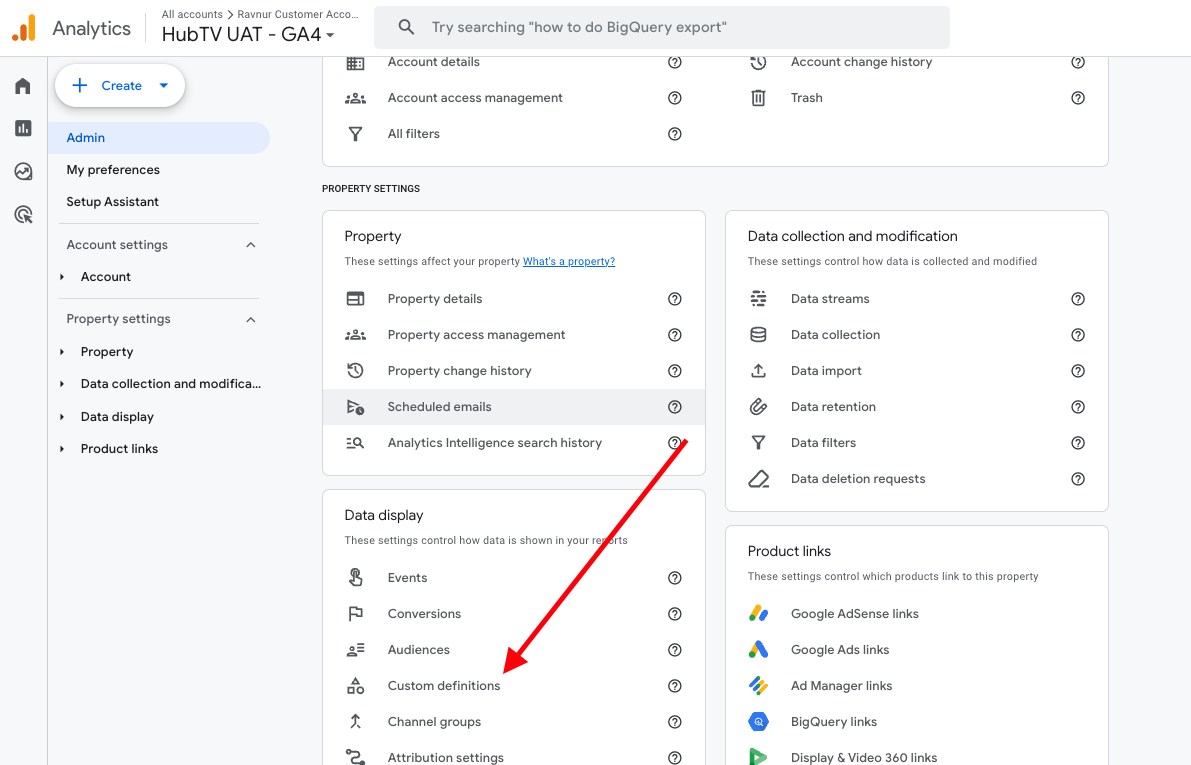The height and width of the screenshot is (765, 1191).
Task: Open the Reports bar-chart icon
Action: point(23,128)
